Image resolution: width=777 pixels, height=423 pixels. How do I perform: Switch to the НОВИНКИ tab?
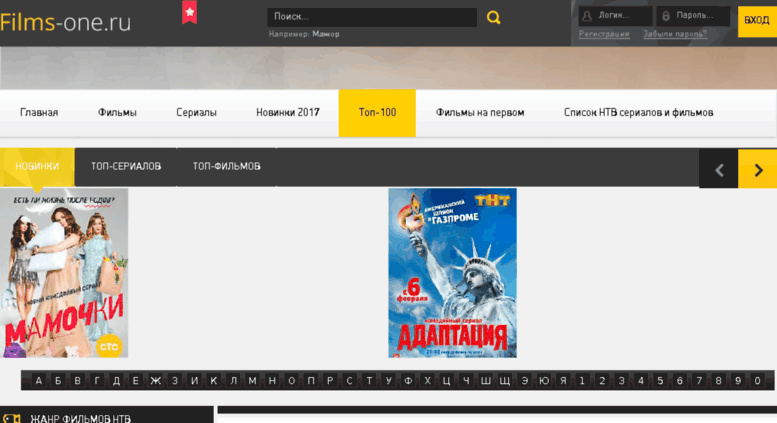click(x=37, y=166)
